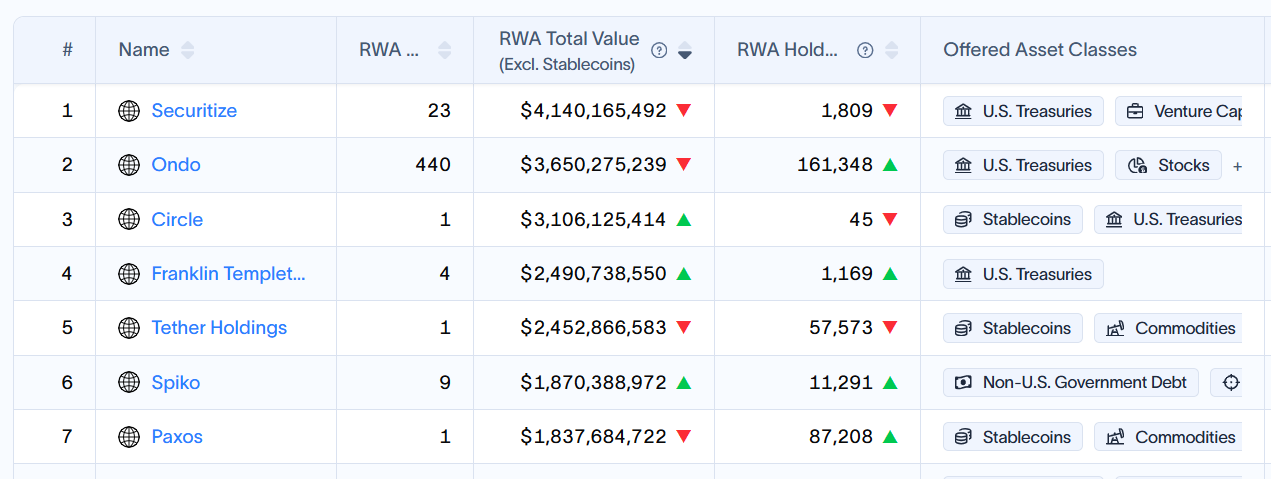This screenshot has height=479, width=1271.
Task: Select the U.S. Treasuries tag in Circle row
Action: 1168,220
